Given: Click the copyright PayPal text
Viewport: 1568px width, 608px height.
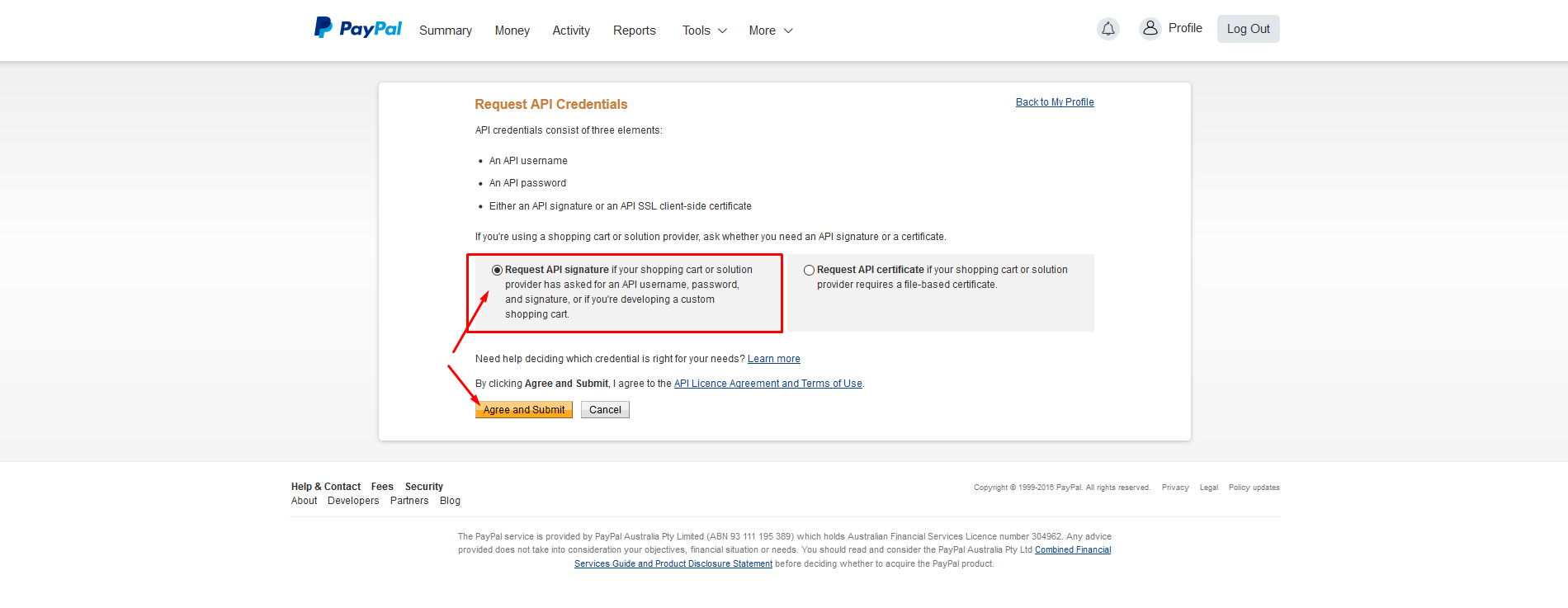Looking at the screenshot, I should point(1062,488).
